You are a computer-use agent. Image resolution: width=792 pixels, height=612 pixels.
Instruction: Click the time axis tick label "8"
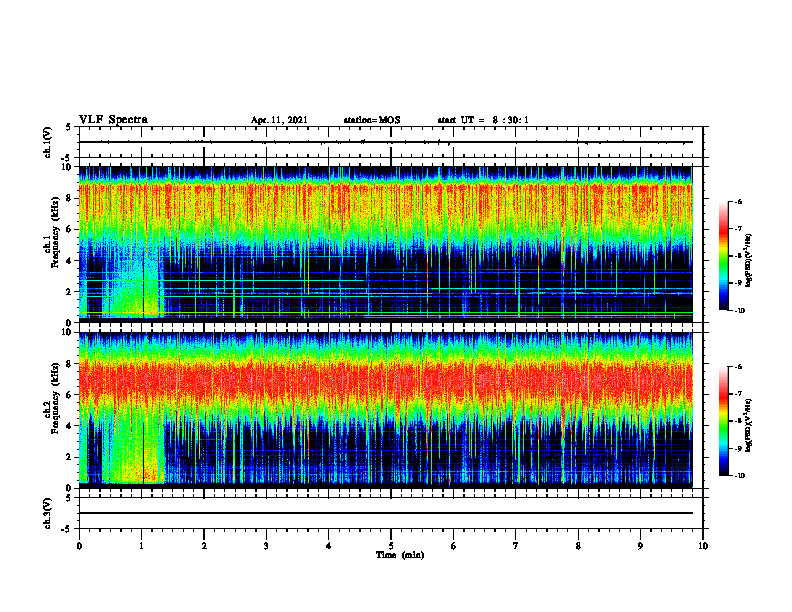click(x=578, y=546)
